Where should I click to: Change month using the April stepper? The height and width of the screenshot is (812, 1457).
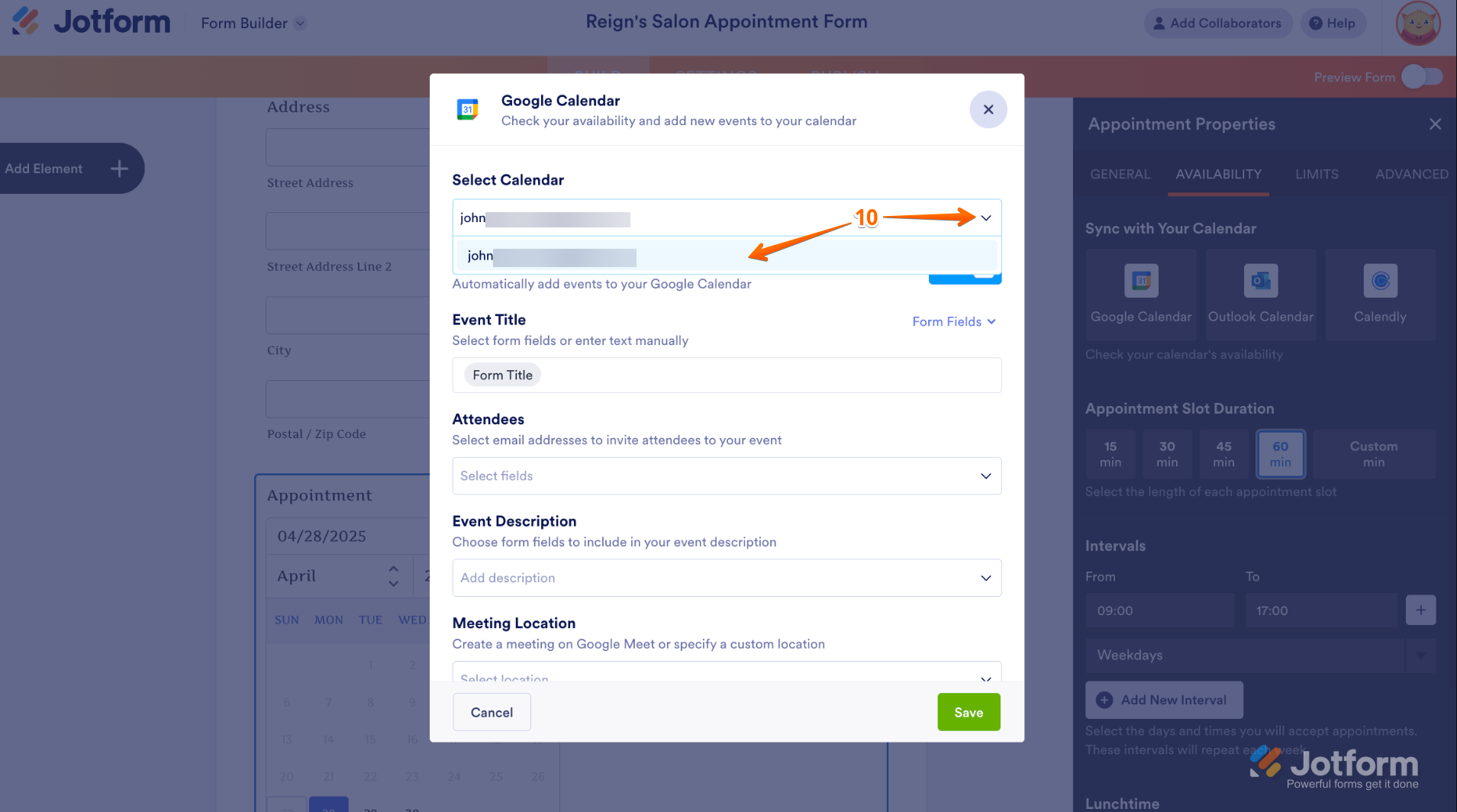pos(393,576)
